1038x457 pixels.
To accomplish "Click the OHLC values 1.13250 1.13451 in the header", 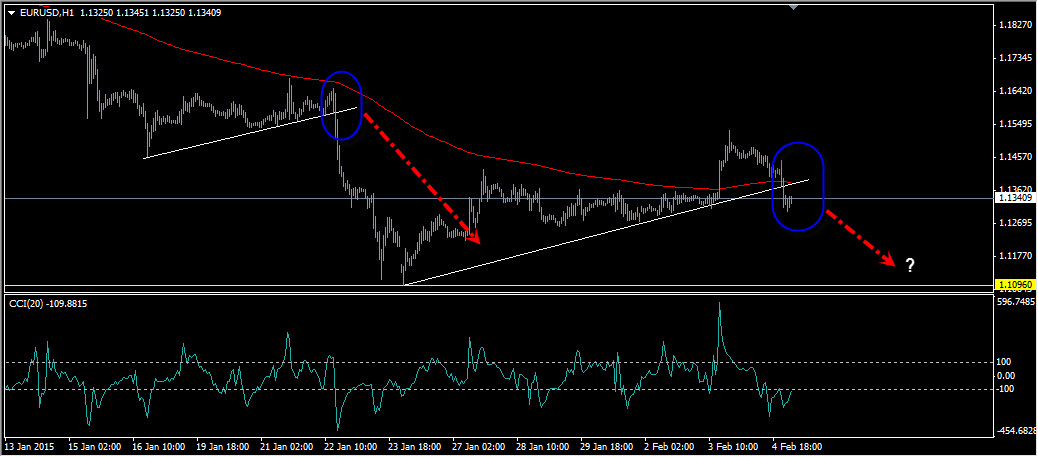I will [116, 11].
